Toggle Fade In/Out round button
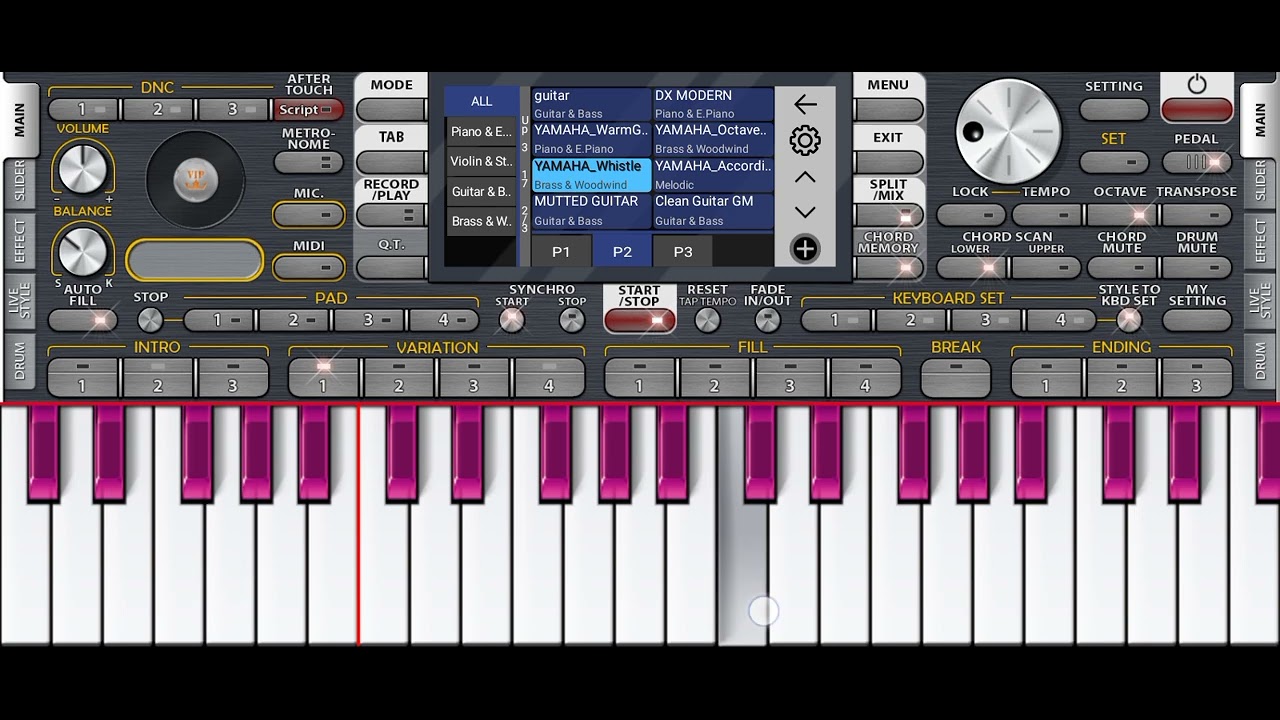This screenshot has height=720, width=1280. tap(767, 320)
